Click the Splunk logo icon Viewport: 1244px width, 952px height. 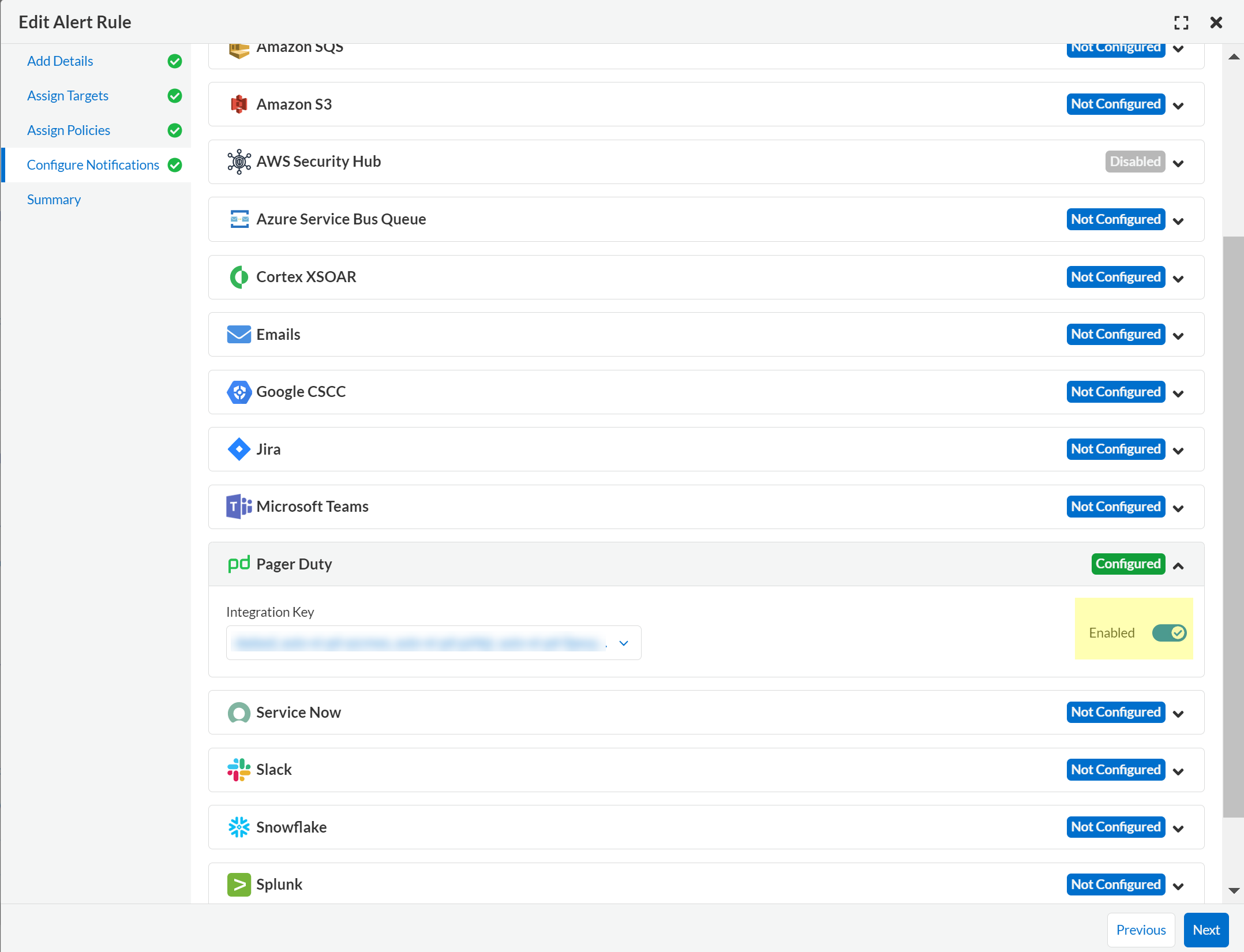point(239,884)
